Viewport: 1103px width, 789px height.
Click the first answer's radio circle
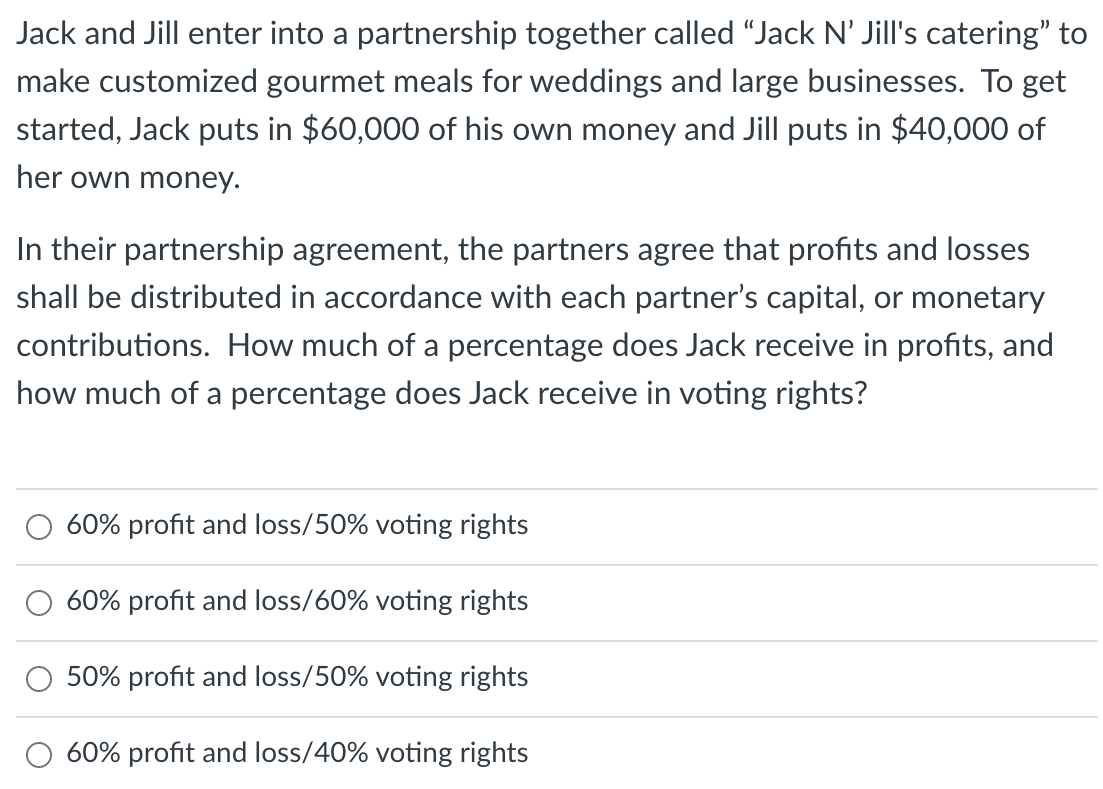39,526
